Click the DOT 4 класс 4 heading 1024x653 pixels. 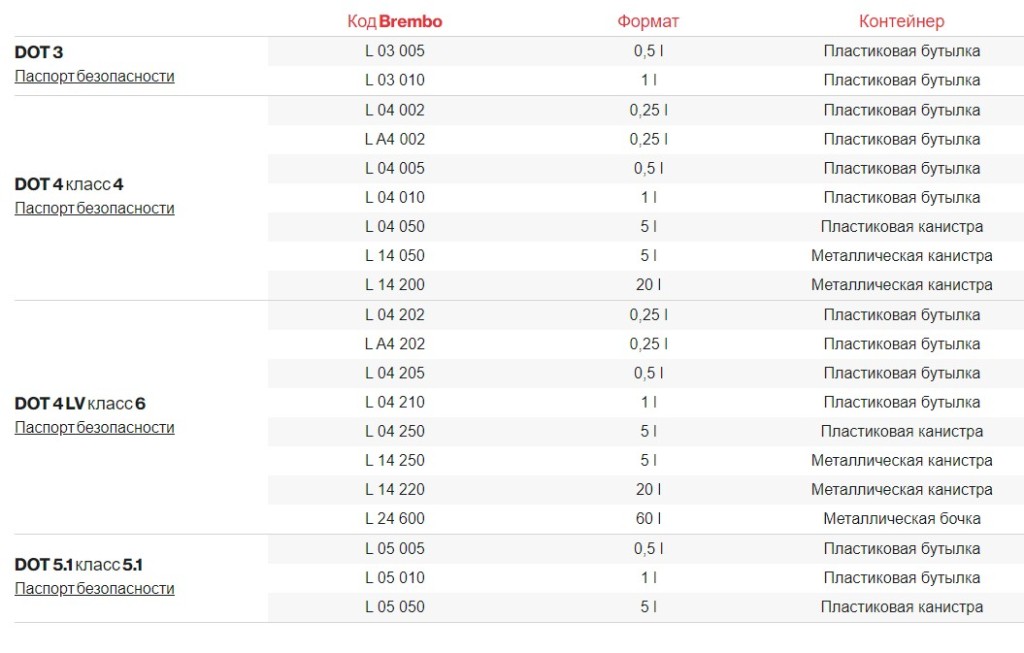click(x=69, y=184)
